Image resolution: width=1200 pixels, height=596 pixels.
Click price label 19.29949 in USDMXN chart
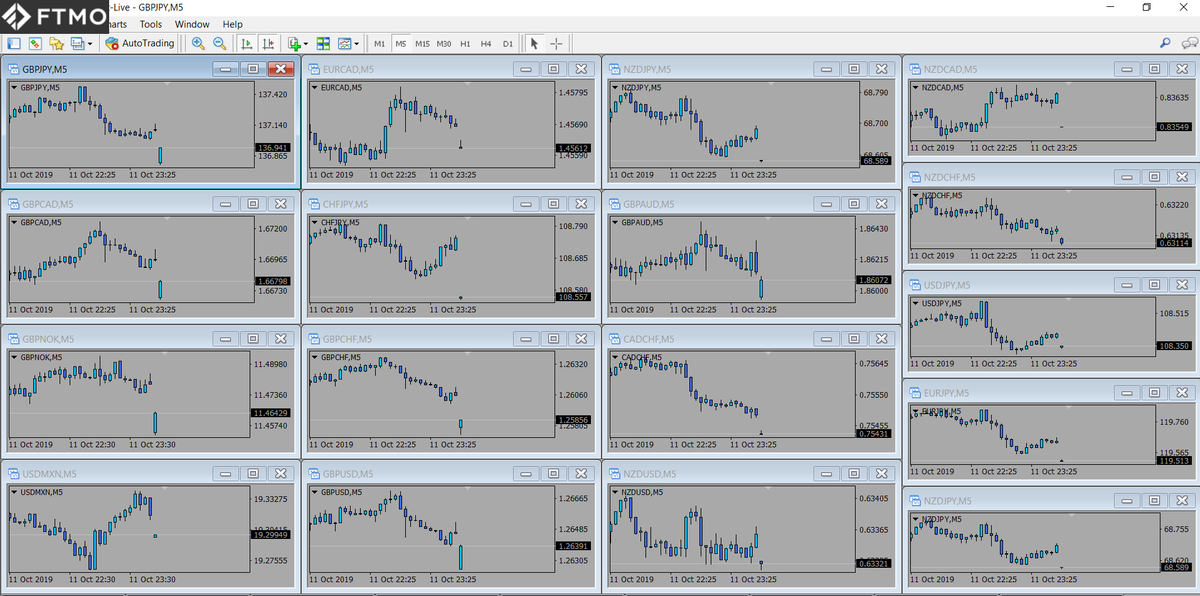tap(272, 535)
